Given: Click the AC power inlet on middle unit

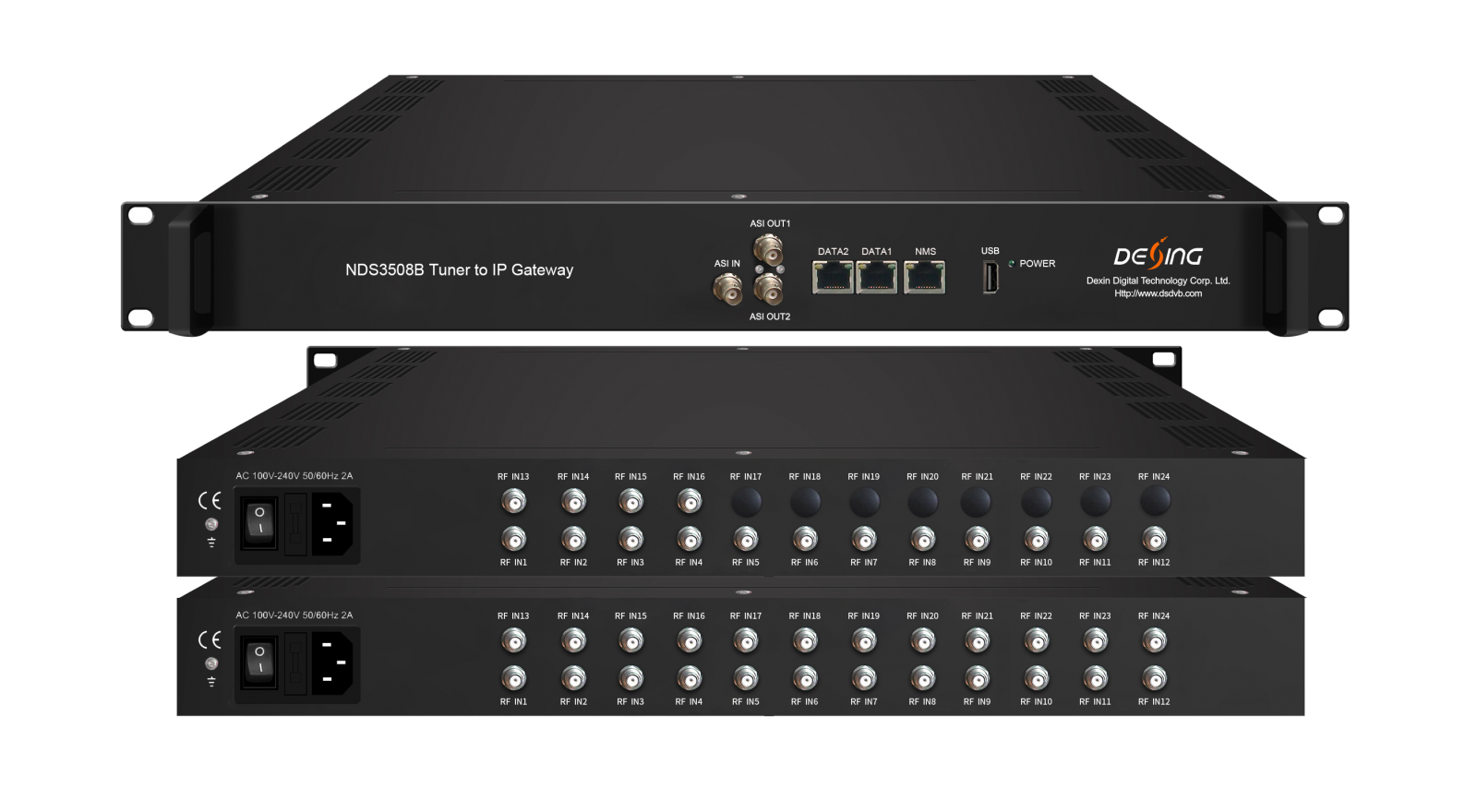Looking at the screenshot, I should coord(332,523).
